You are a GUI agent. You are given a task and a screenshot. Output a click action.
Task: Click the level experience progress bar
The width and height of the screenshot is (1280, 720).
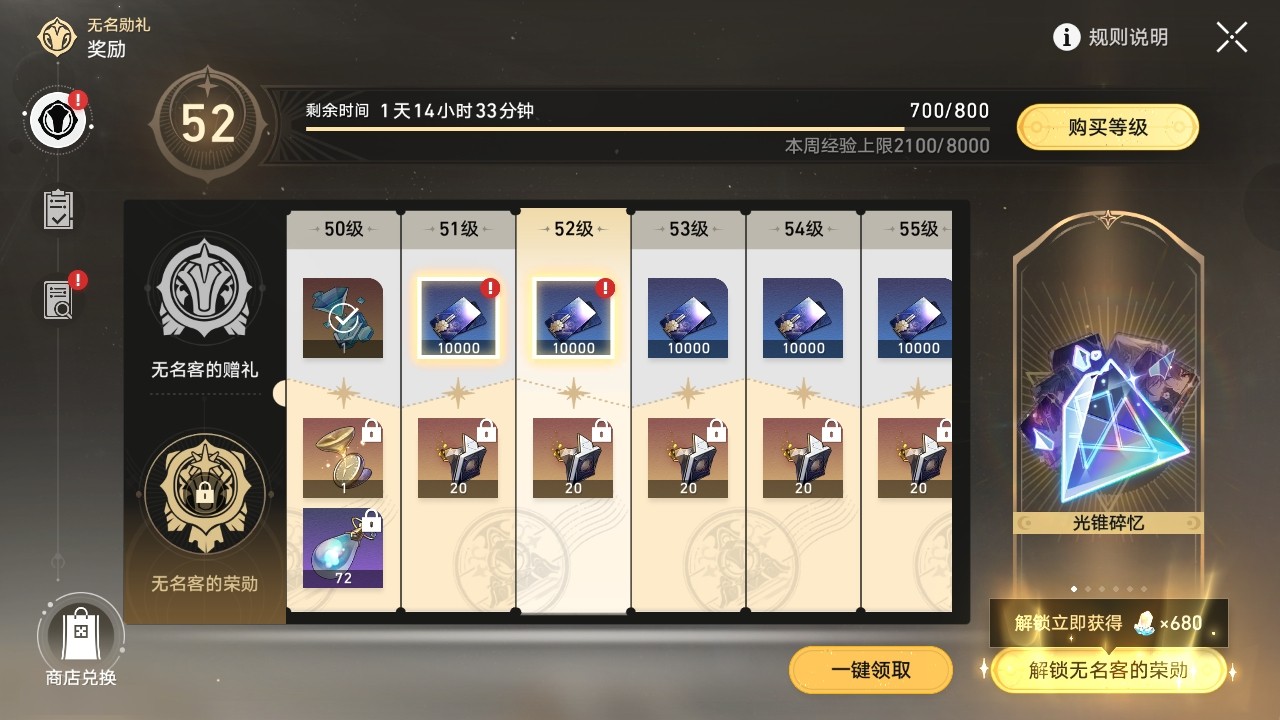click(x=648, y=128)
